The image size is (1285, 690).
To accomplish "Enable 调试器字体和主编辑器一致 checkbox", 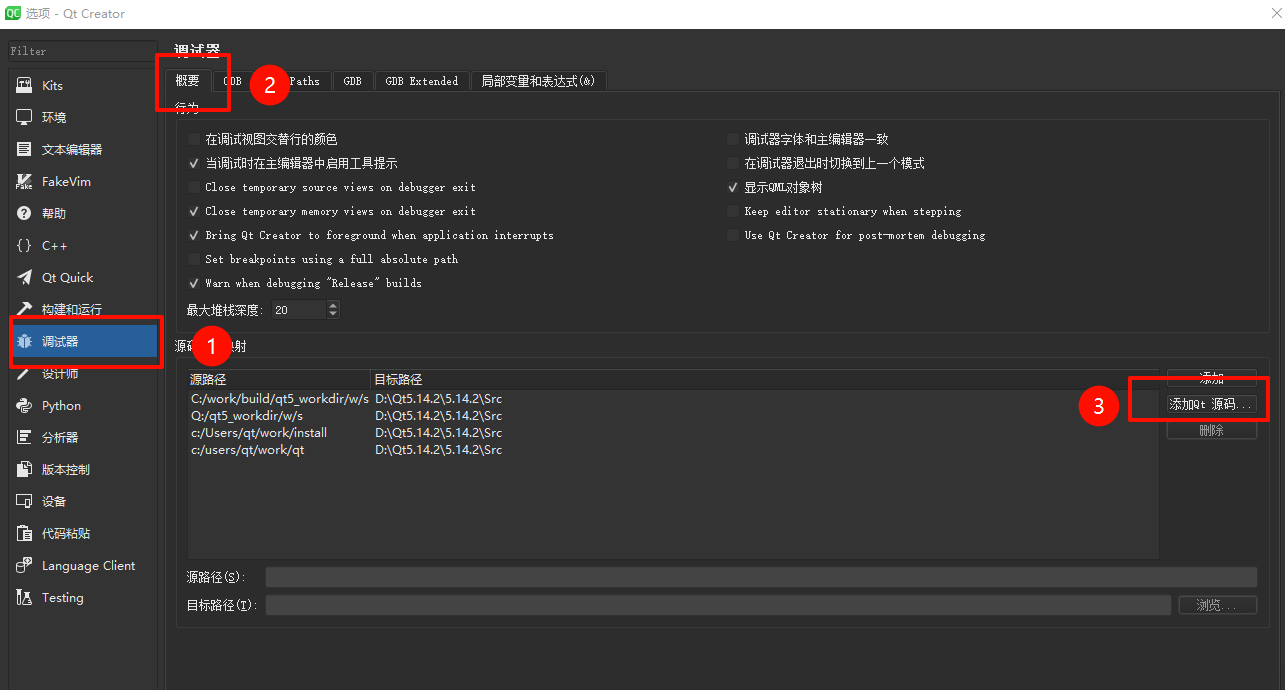I will coord(733,140).
